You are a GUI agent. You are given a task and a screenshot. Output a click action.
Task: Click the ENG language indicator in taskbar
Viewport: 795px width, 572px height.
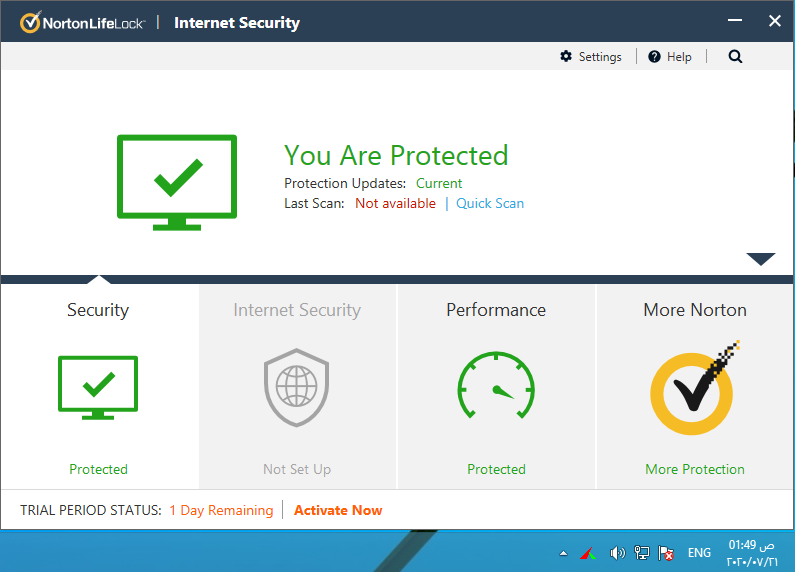699,553
